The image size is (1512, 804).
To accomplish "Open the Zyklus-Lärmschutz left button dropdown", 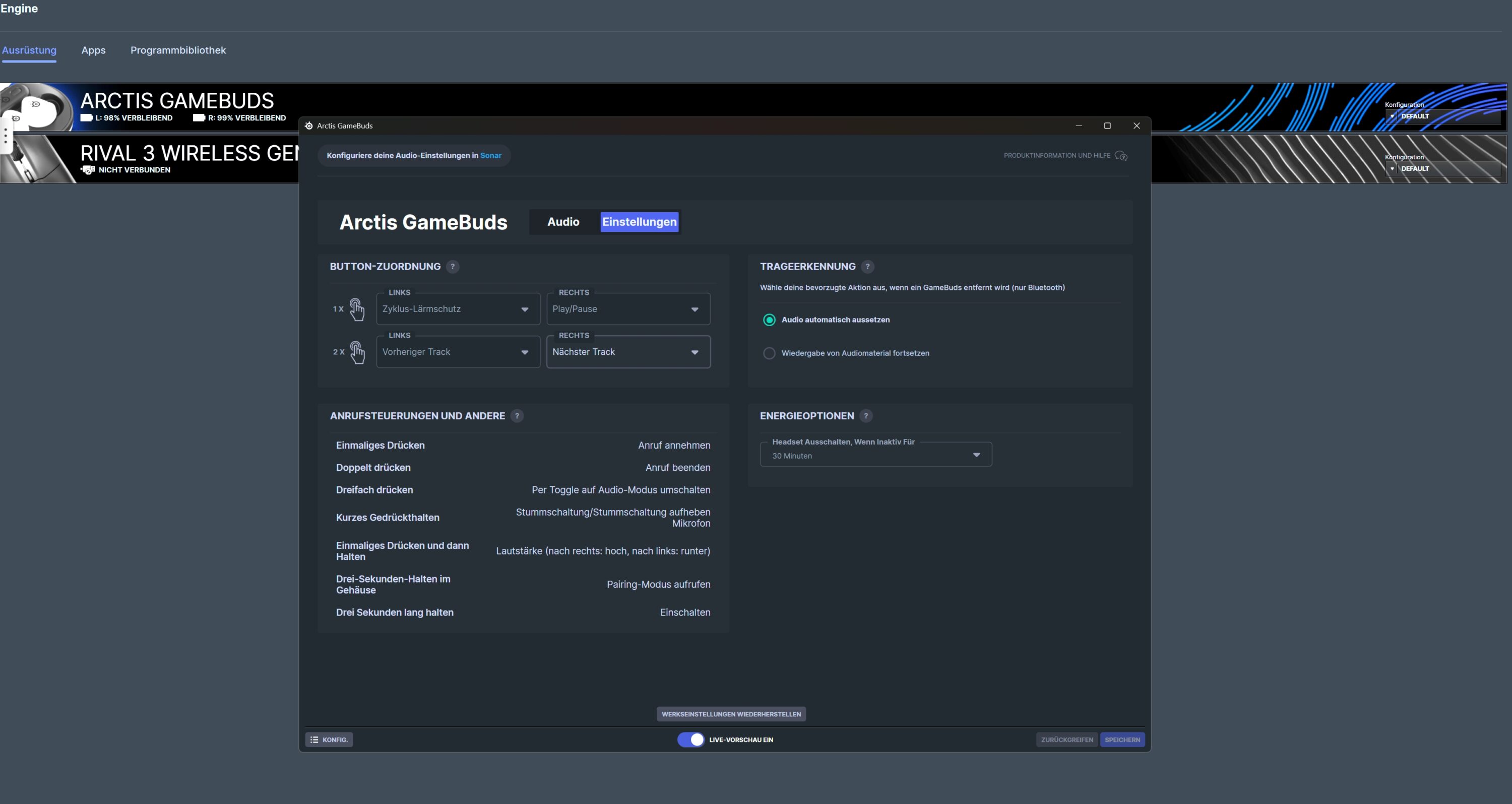I will (x=458, y=310).
